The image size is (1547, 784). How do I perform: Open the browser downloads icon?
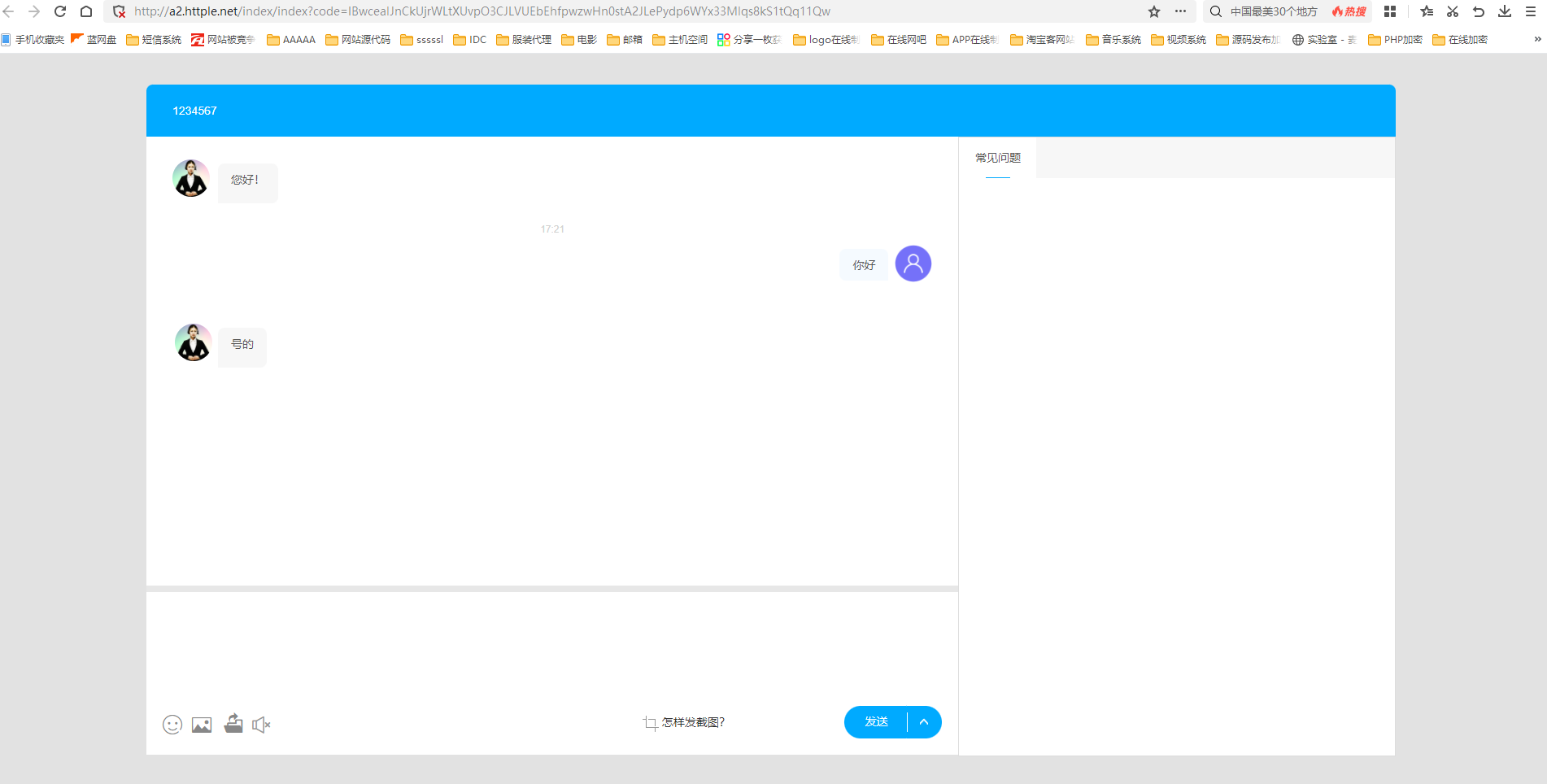pos(1505,11)
